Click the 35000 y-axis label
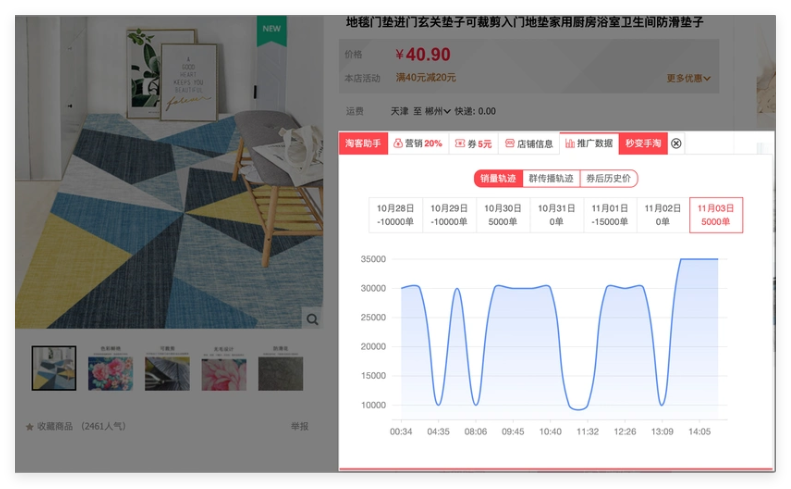This screenshot has width=791, height=489. click(x=373, y=259)
